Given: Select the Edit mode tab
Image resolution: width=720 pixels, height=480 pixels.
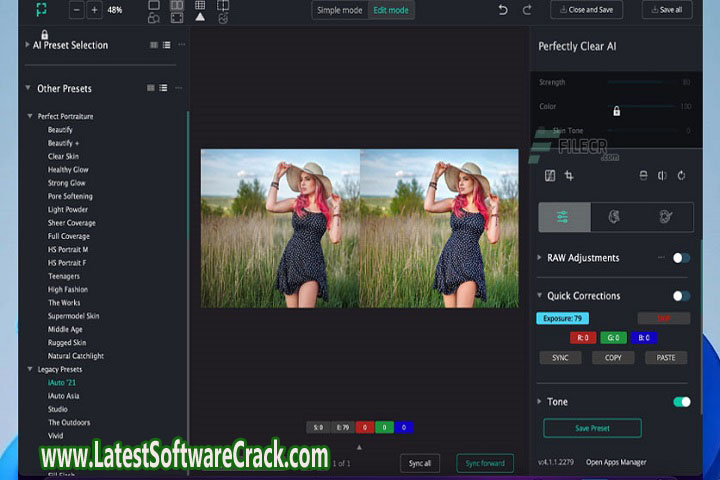Looking at the screenshot, I should tap(392, 10).
